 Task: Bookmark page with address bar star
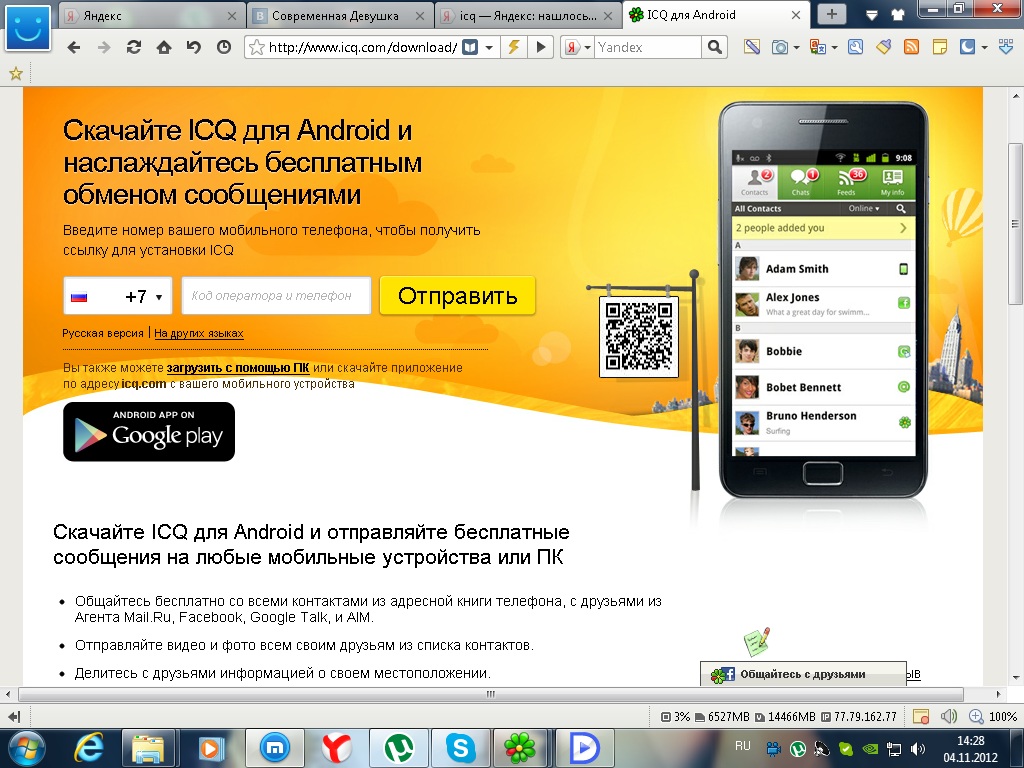click(x=257, y=47)
